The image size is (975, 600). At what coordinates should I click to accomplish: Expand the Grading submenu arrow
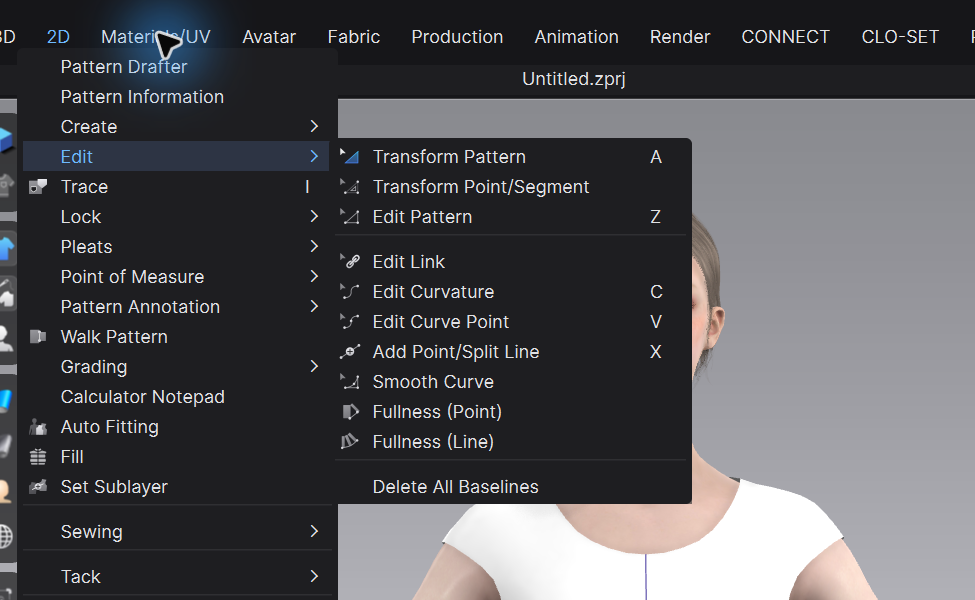pyautogui.click(x=314, y=366)
